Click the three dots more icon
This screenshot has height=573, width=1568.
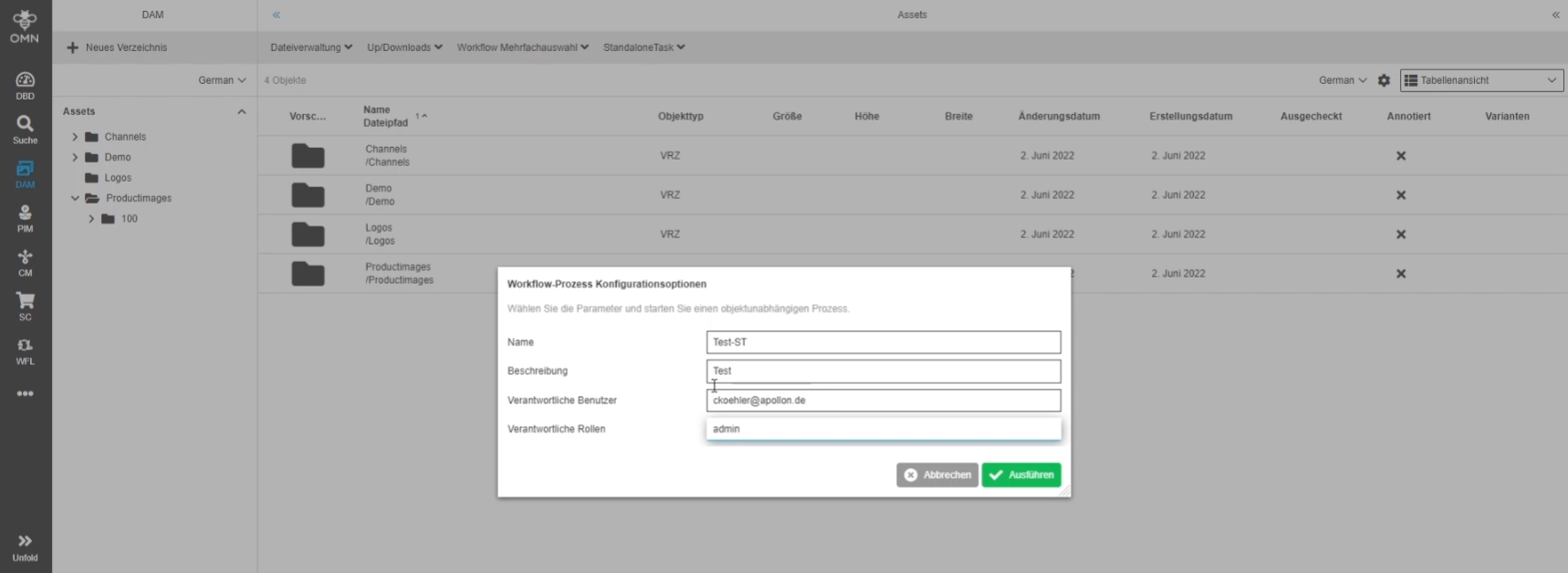click(x=25, y=394)
